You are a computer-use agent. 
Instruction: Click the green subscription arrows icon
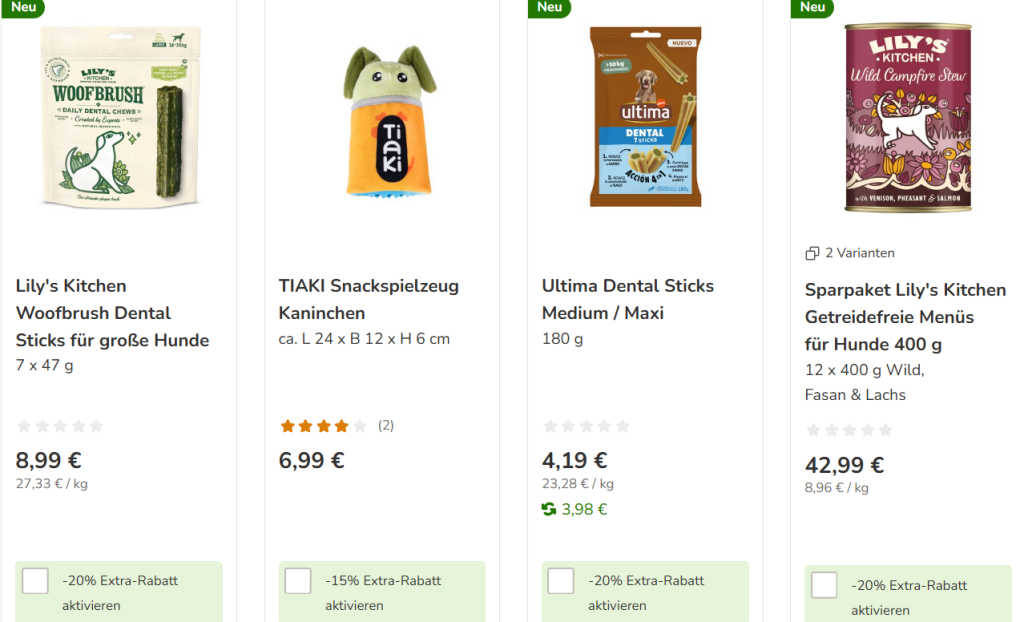pos(549,510)
